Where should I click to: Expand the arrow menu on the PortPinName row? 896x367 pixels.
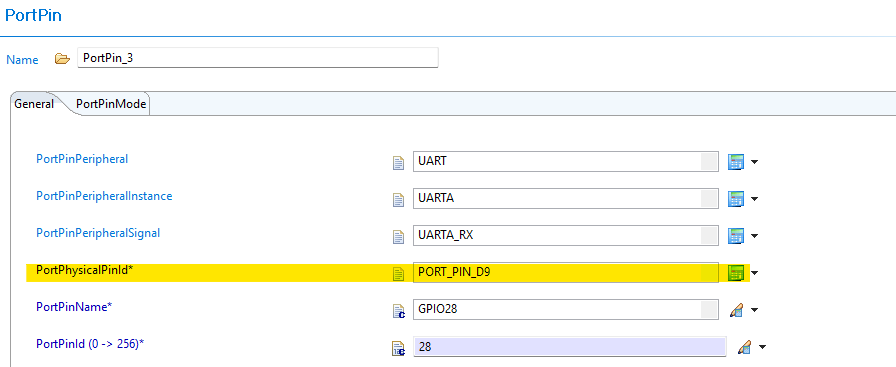(x=754, y=310)
